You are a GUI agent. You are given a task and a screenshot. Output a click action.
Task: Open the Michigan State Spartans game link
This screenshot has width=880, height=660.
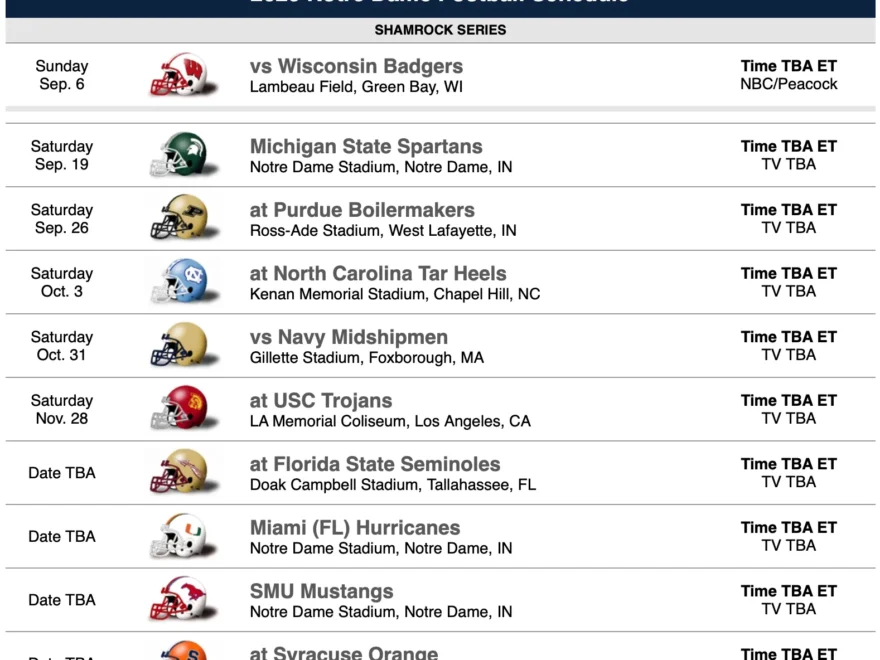pyautogui.click(x=366, y=147)
